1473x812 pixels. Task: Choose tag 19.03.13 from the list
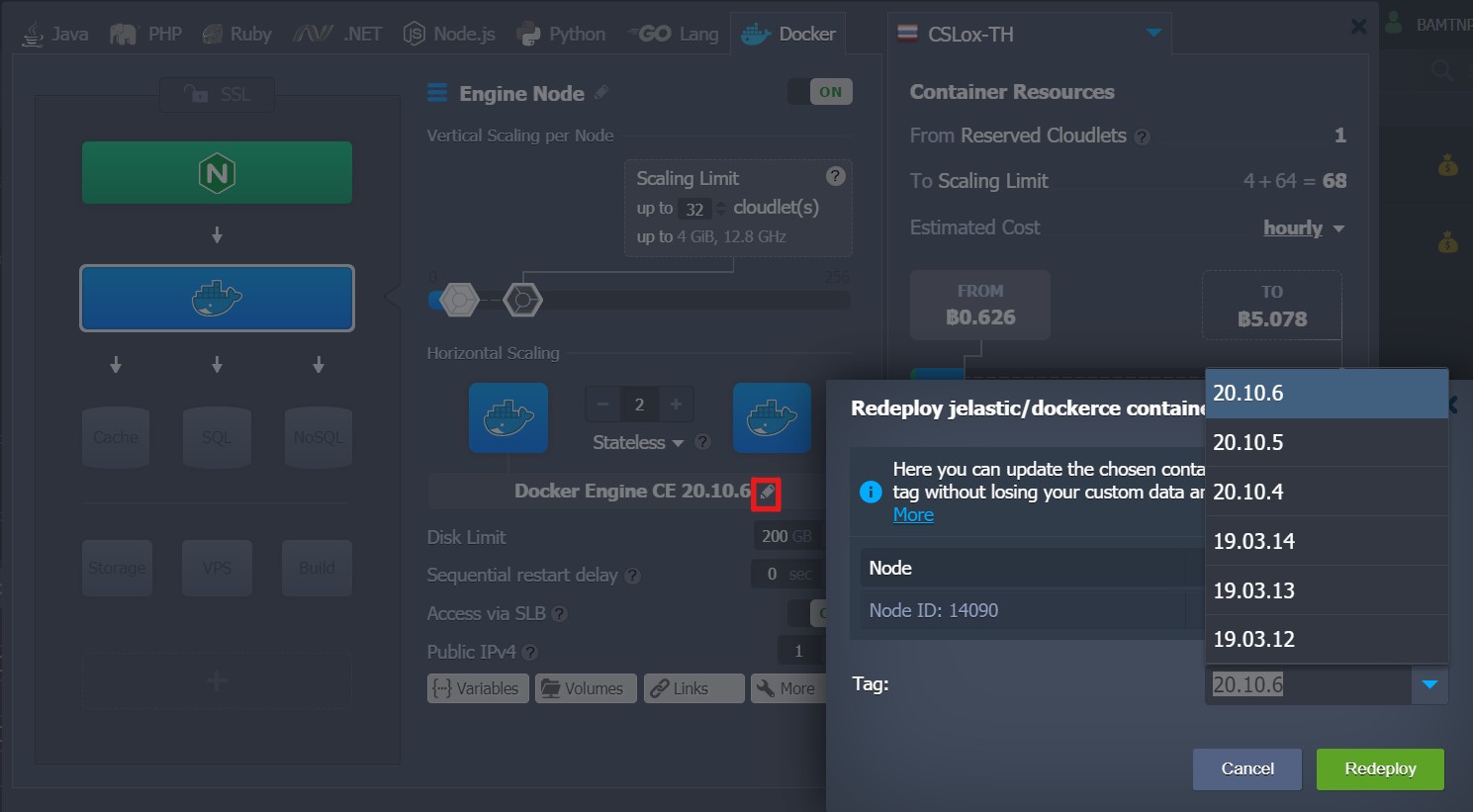(1327, 590)
